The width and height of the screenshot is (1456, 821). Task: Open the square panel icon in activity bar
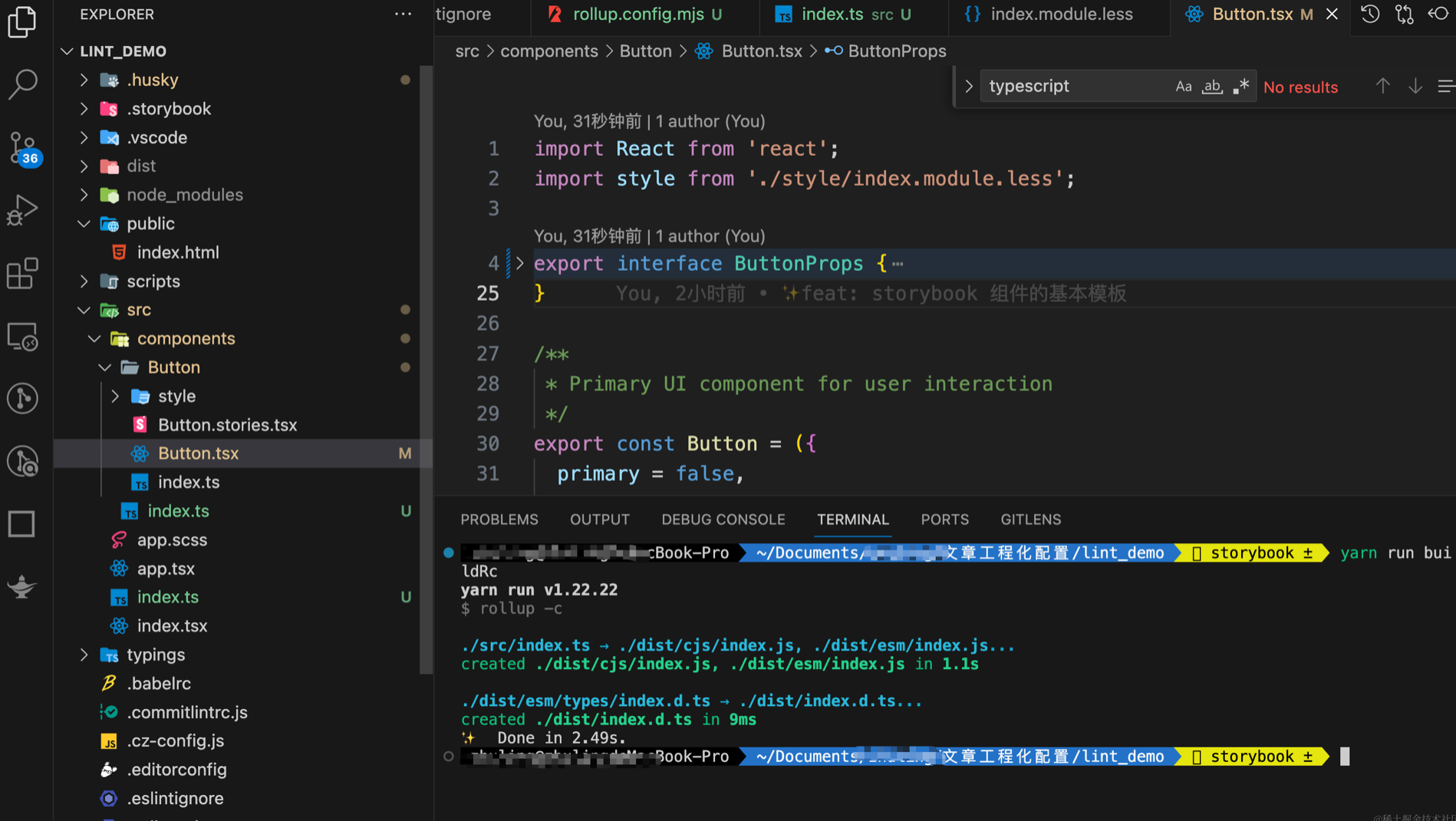(22, 524)
